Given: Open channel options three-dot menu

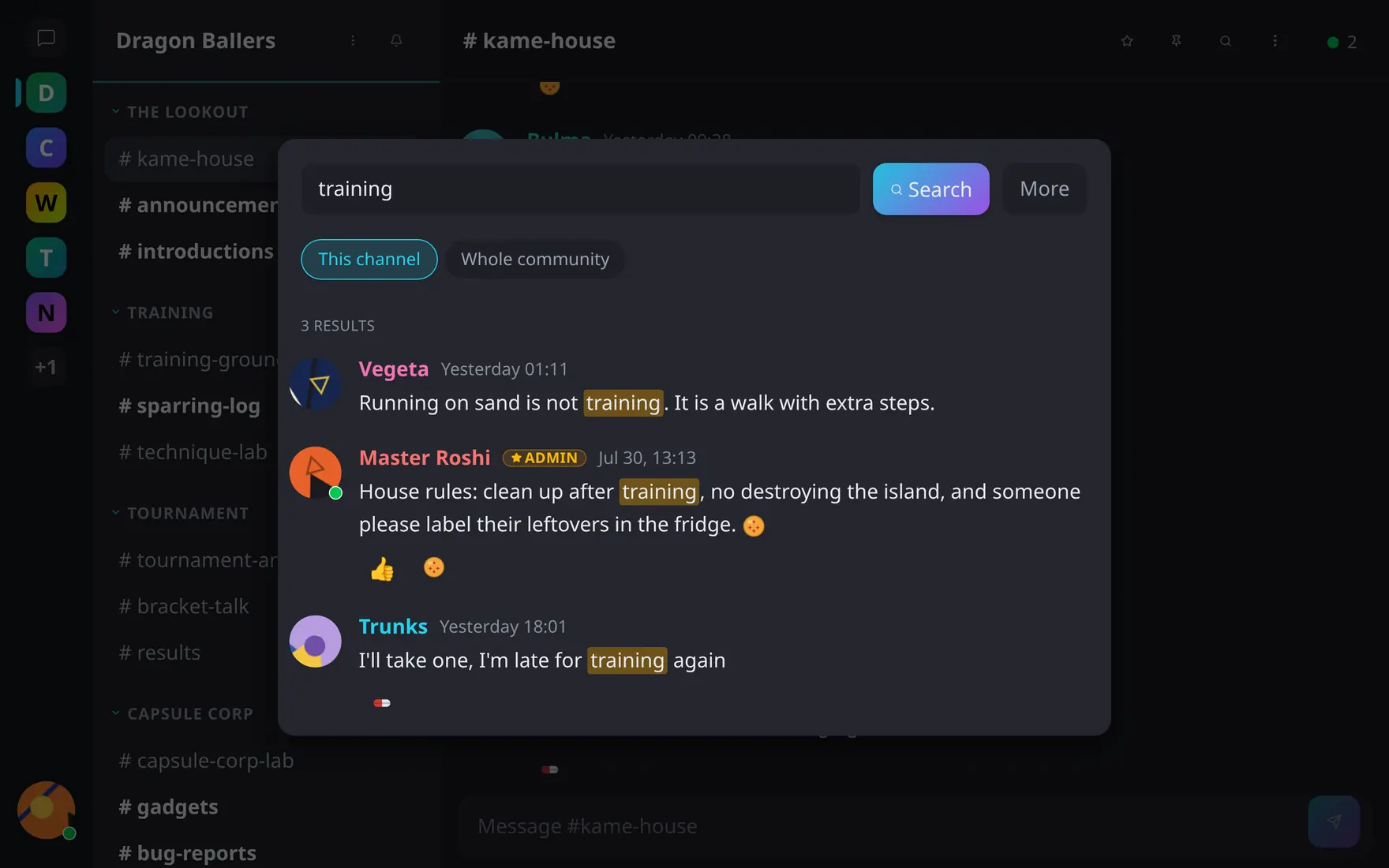Looking at the screenshot, I should [x=1275, y=41].
